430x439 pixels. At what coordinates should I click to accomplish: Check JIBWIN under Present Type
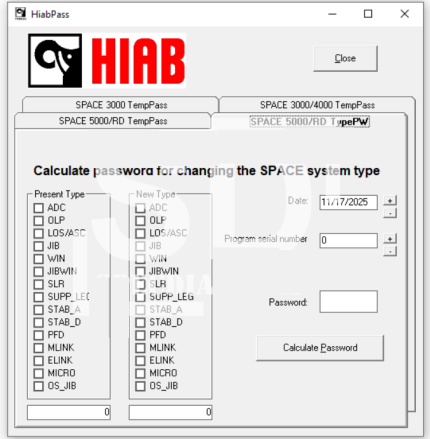[x=39, y=271]
